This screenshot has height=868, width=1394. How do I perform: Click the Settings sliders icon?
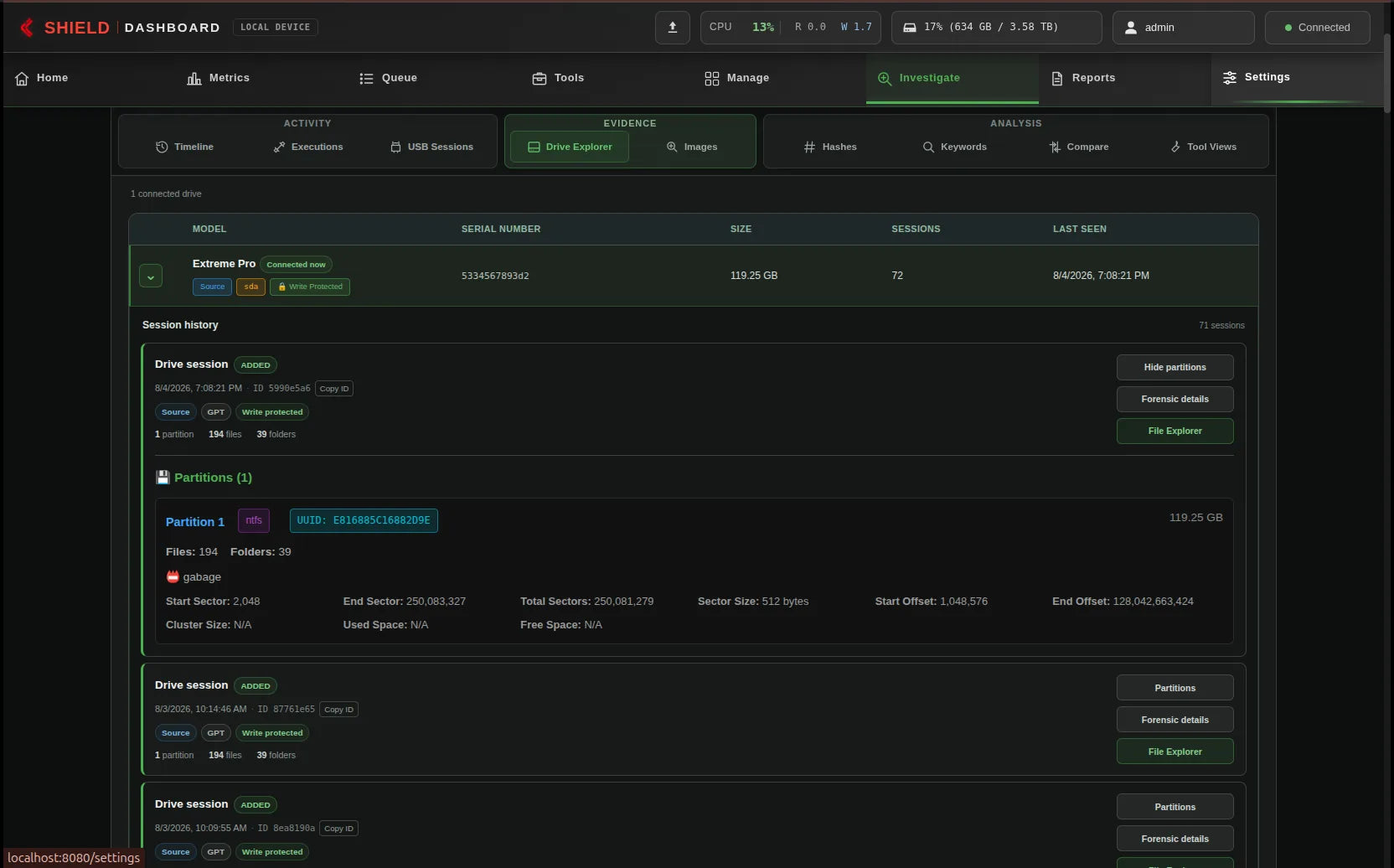(x=1230, y=77)
